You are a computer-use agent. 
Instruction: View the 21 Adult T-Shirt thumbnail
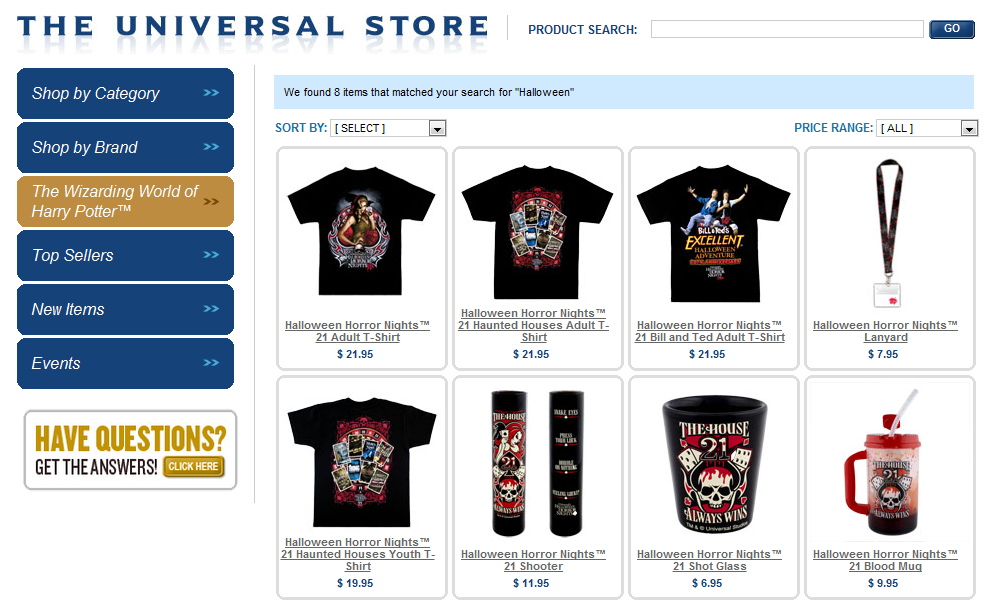click(x=361, y=231)
